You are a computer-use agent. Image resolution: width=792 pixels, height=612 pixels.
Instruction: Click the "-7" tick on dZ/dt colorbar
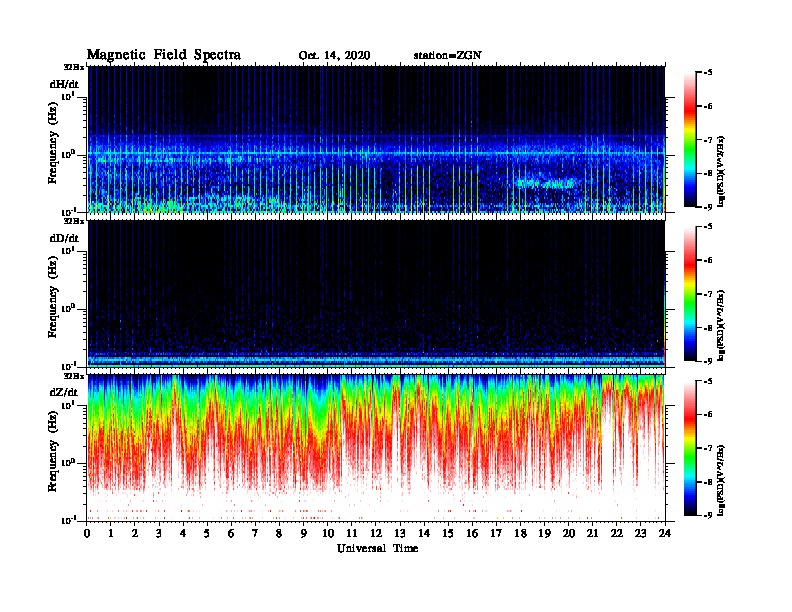(x=708, y=448)
